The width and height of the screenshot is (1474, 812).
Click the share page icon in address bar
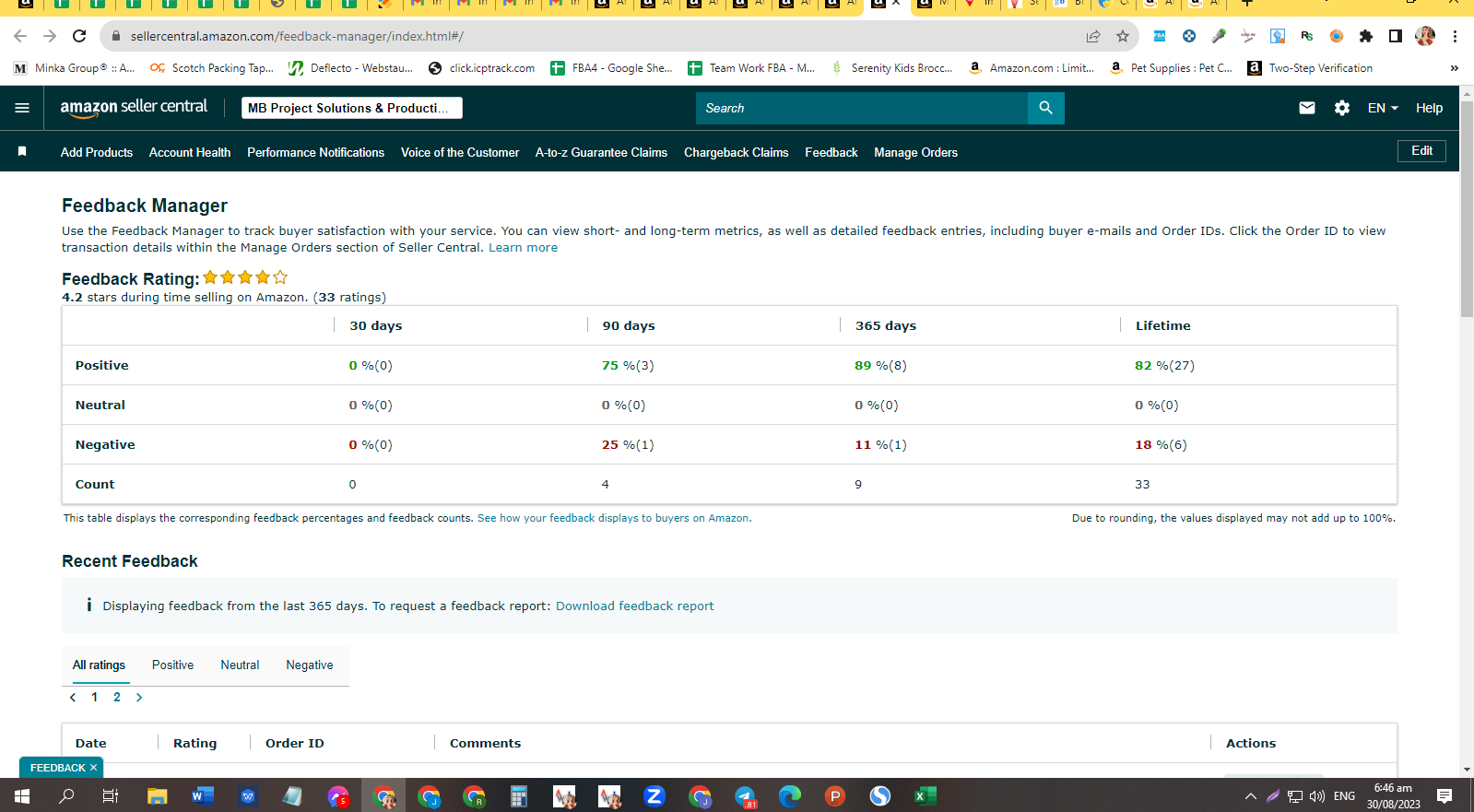1093,36
